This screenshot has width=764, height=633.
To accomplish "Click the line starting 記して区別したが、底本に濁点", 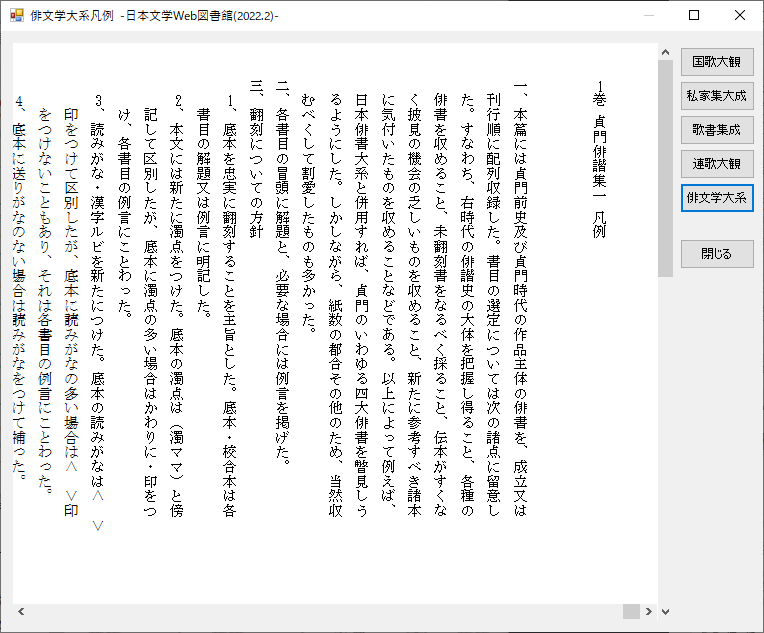I will coord(151,312).
